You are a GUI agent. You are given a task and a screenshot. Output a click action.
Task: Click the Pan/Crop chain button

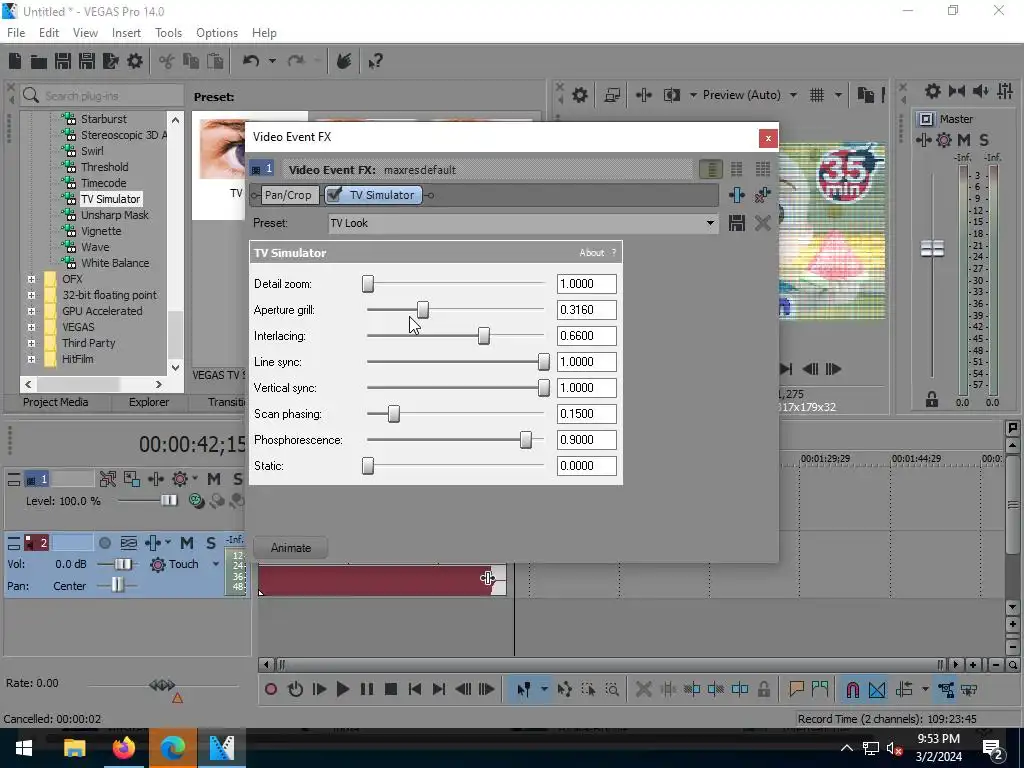[x=288, y=195]
